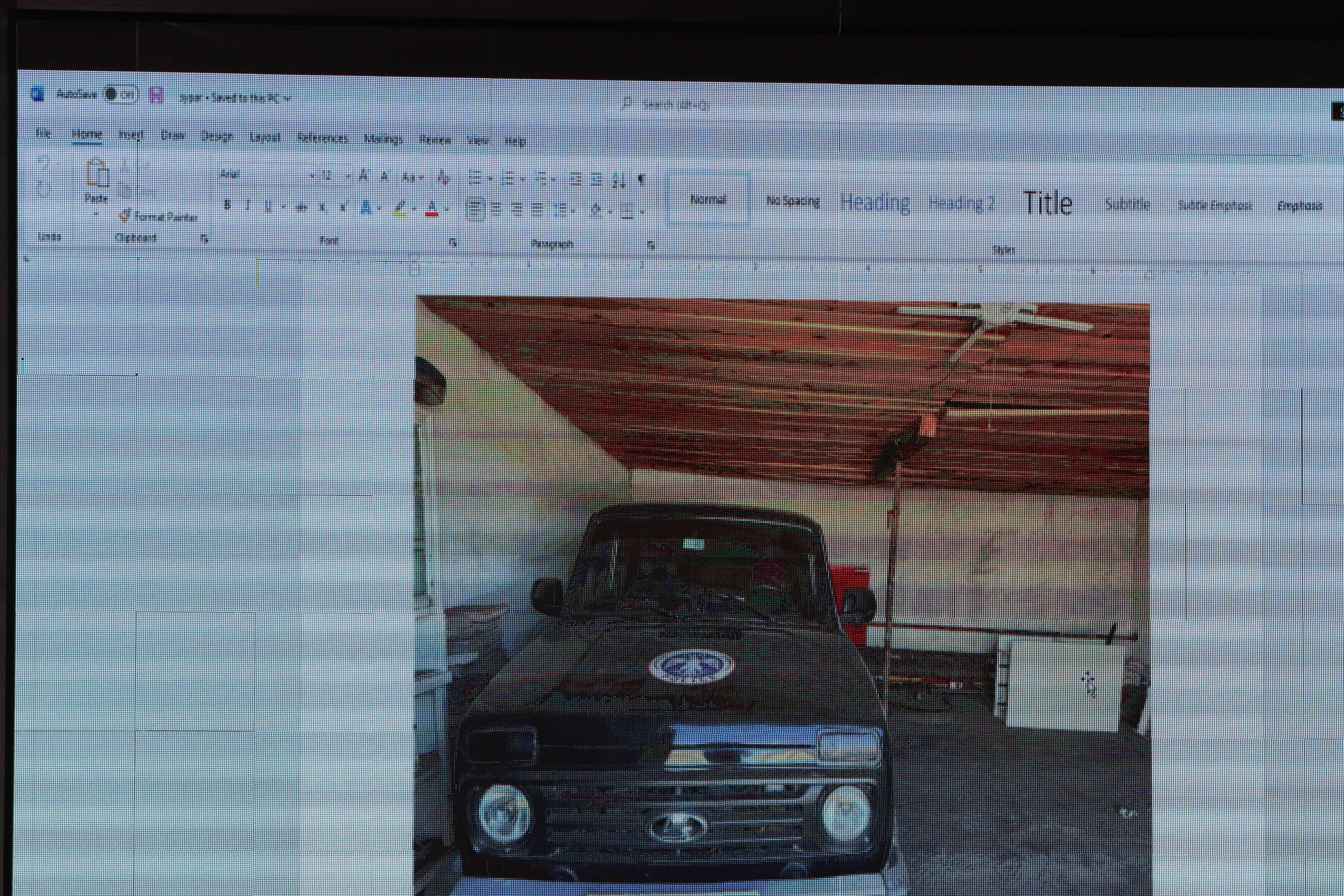Viewport: 1344px width, 896px height.
Task: Apply Italic formatting
Action: pos(248,206)
